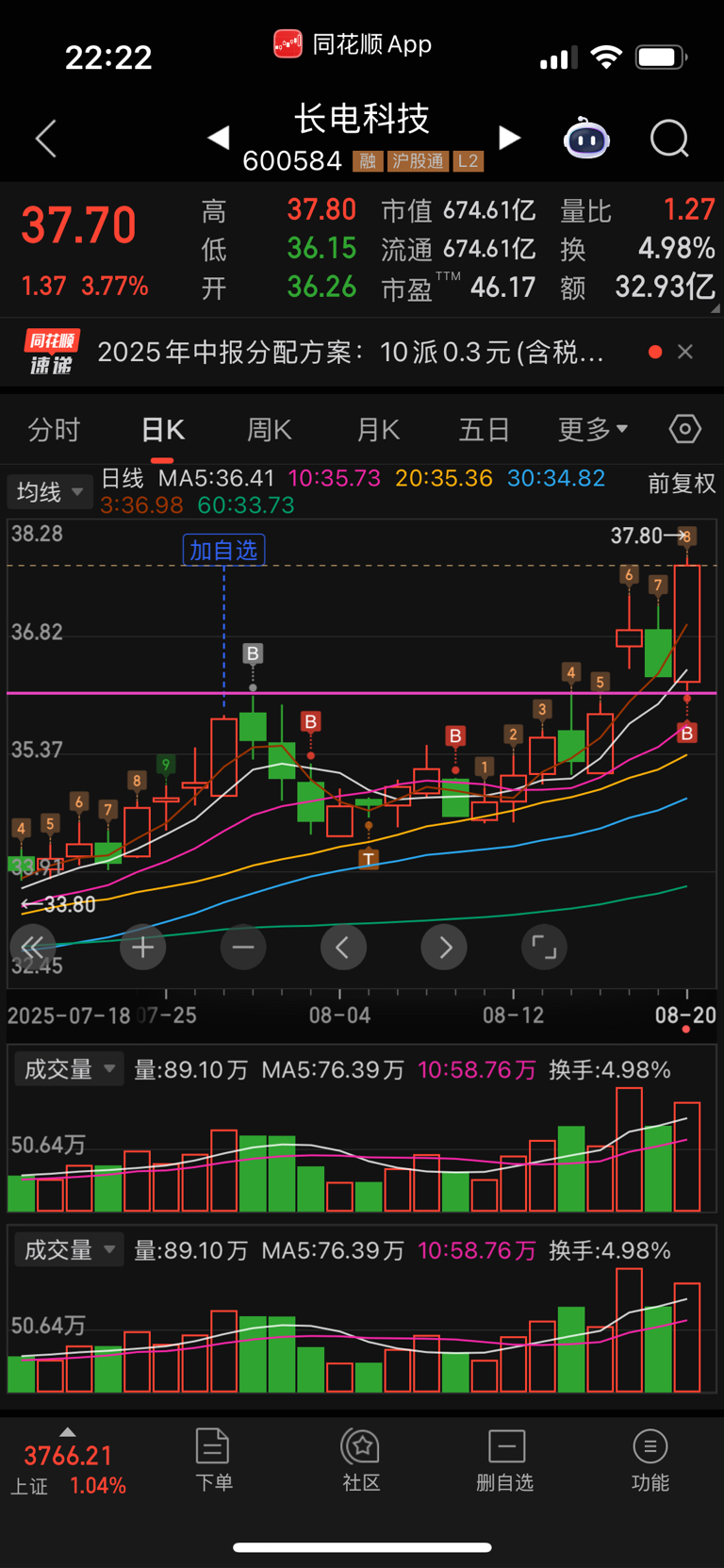Tap the 融 margin trading tag
The height and width of the screenshot is (1568, 724).
coord(368,161)
